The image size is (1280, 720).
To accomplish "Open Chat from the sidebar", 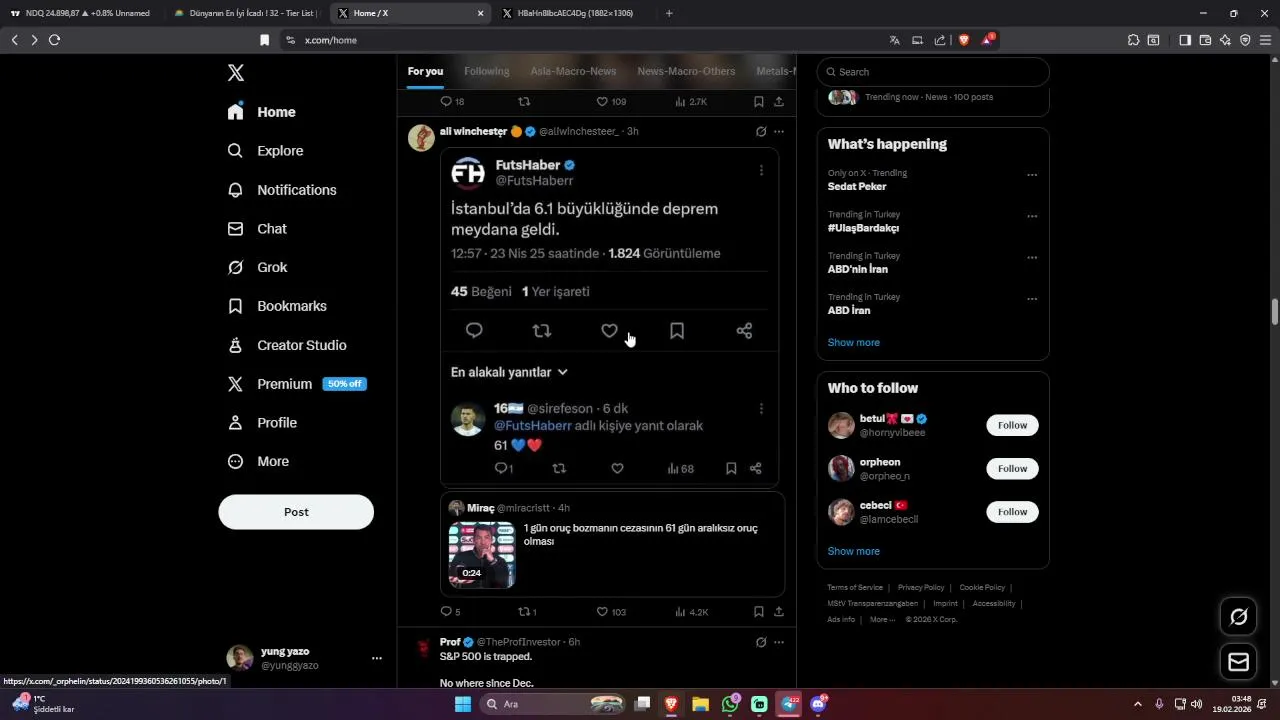I will 257,229.
